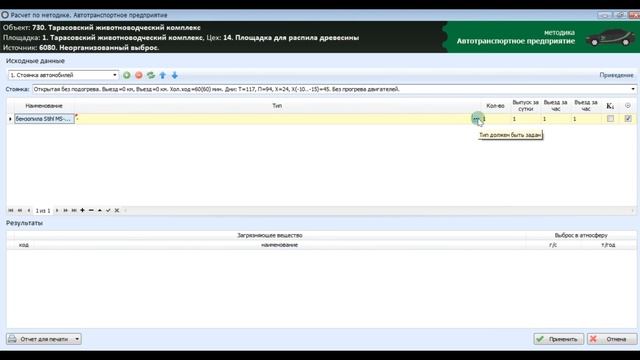
Task: Open type selection ellipsis button in row
Action: (x=476, y=119)
